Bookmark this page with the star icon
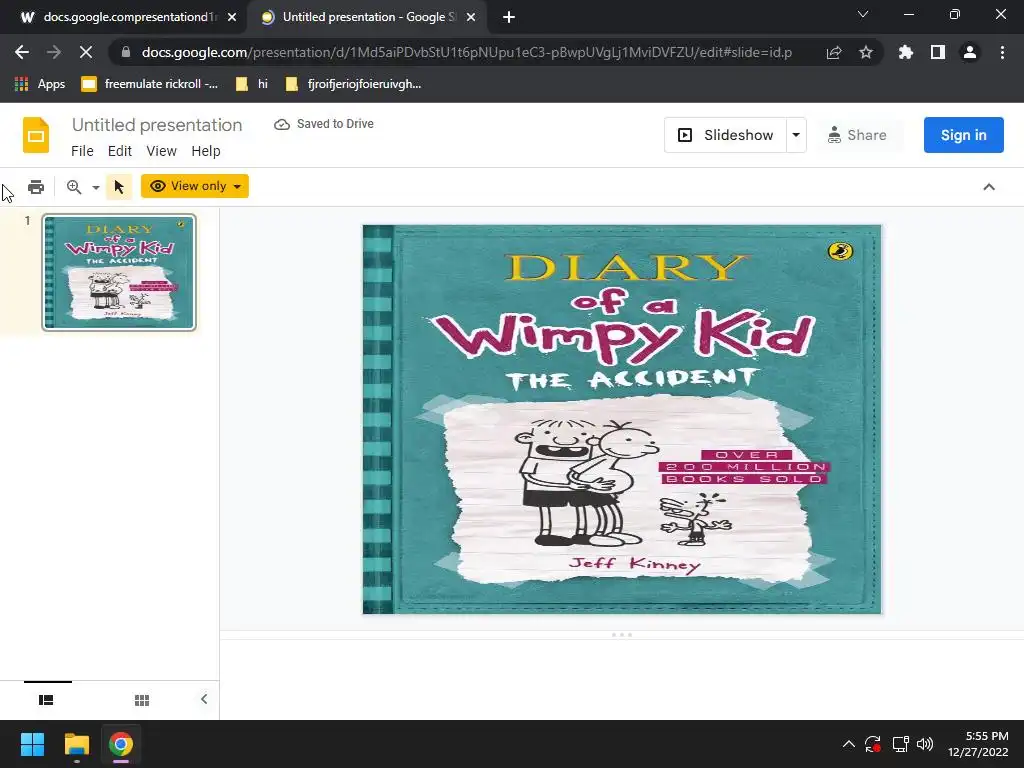This screenshot has height=768, width=1024. click(866, 52)
